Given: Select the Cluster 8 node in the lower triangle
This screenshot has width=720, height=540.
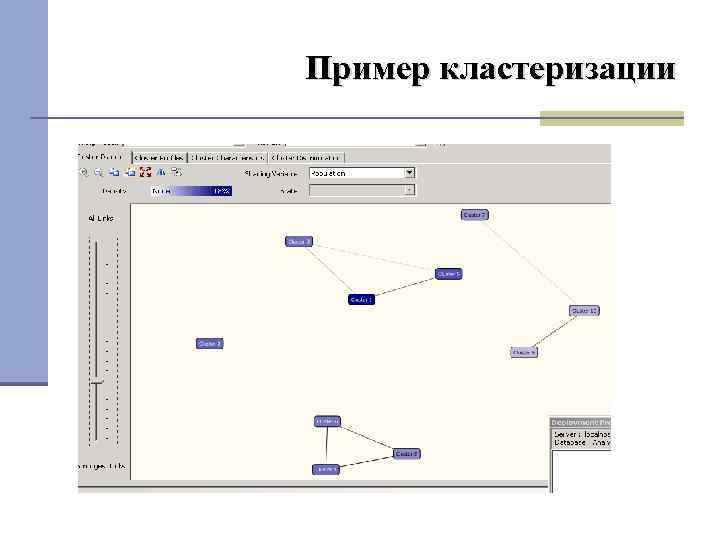Looking at the screenshot, I should click(406, 454).
